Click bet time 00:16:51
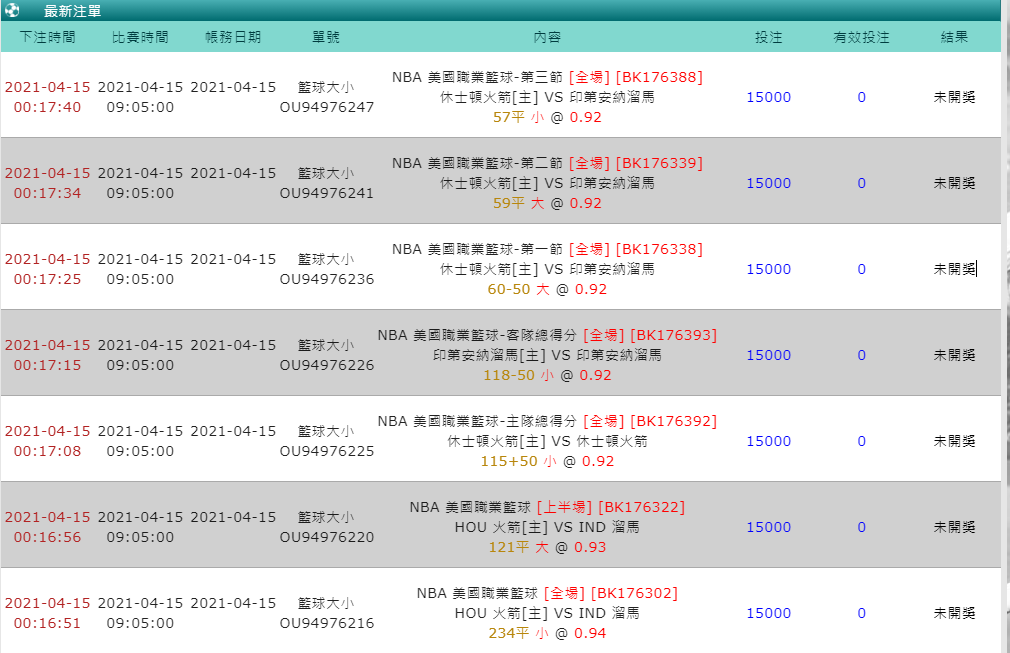 48,623
